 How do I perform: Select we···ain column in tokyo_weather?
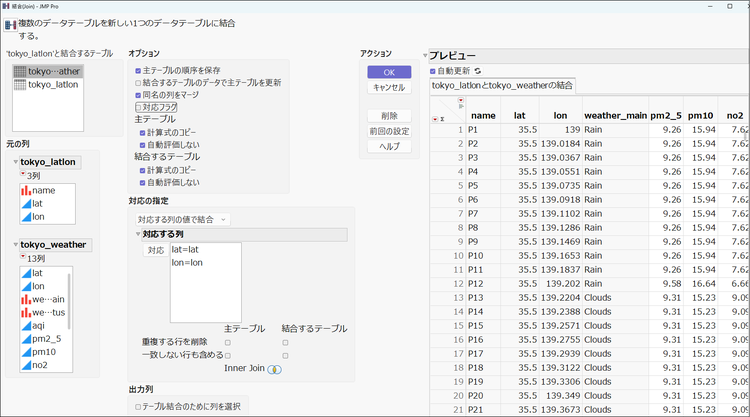click(44, 299)
